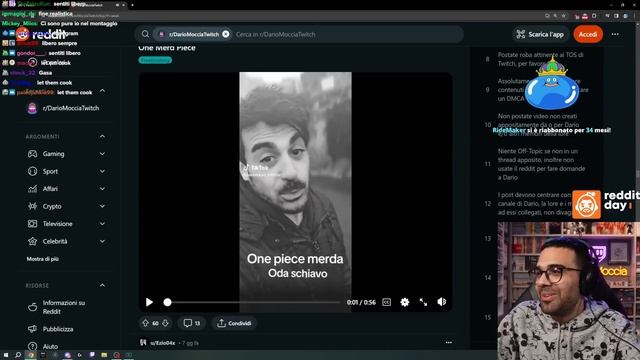Collapse the Risorse section
This screenshot has width=640, height=360.
tap(102, 285)
